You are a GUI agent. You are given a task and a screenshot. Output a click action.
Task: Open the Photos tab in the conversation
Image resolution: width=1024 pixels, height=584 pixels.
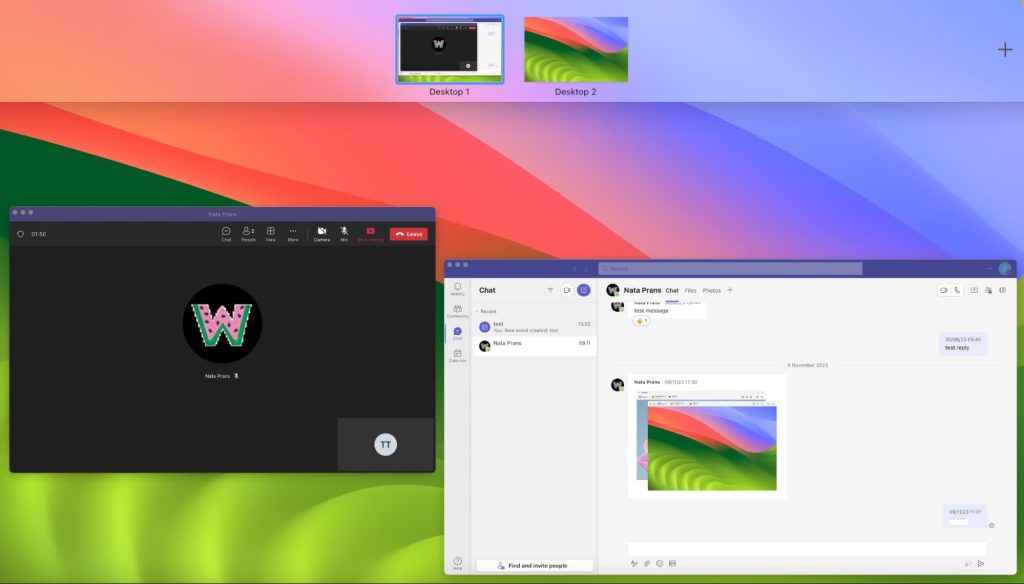click(x=712, y=290)
